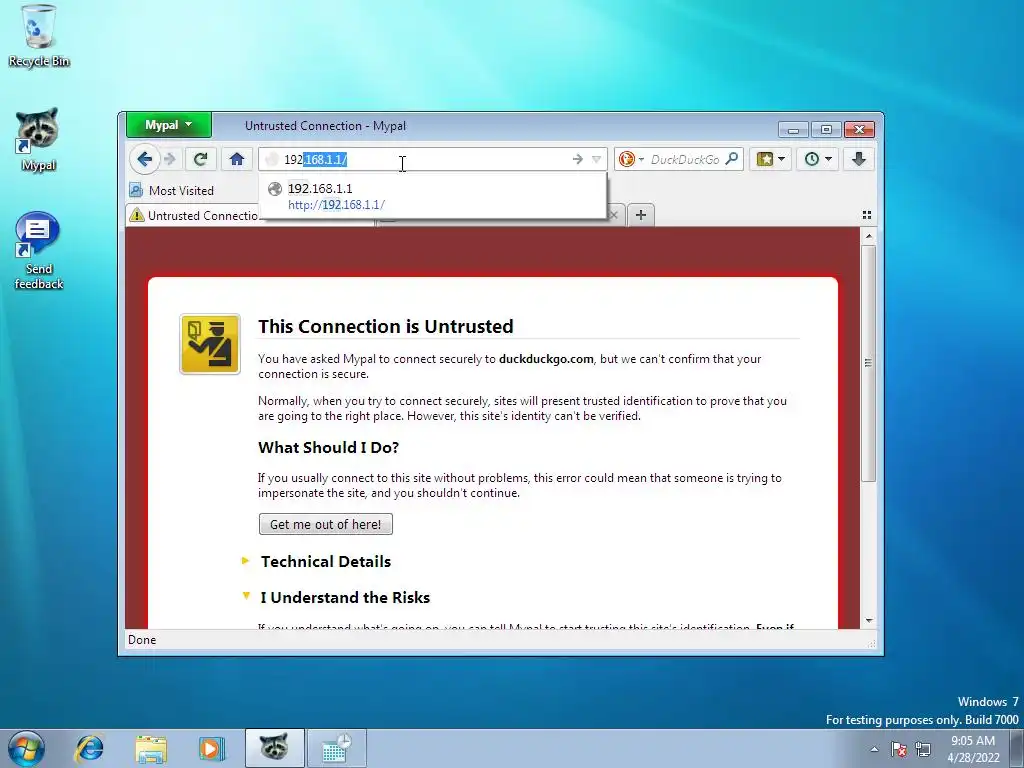Open the Bookmarks menu button

click(x=771, y=159)
